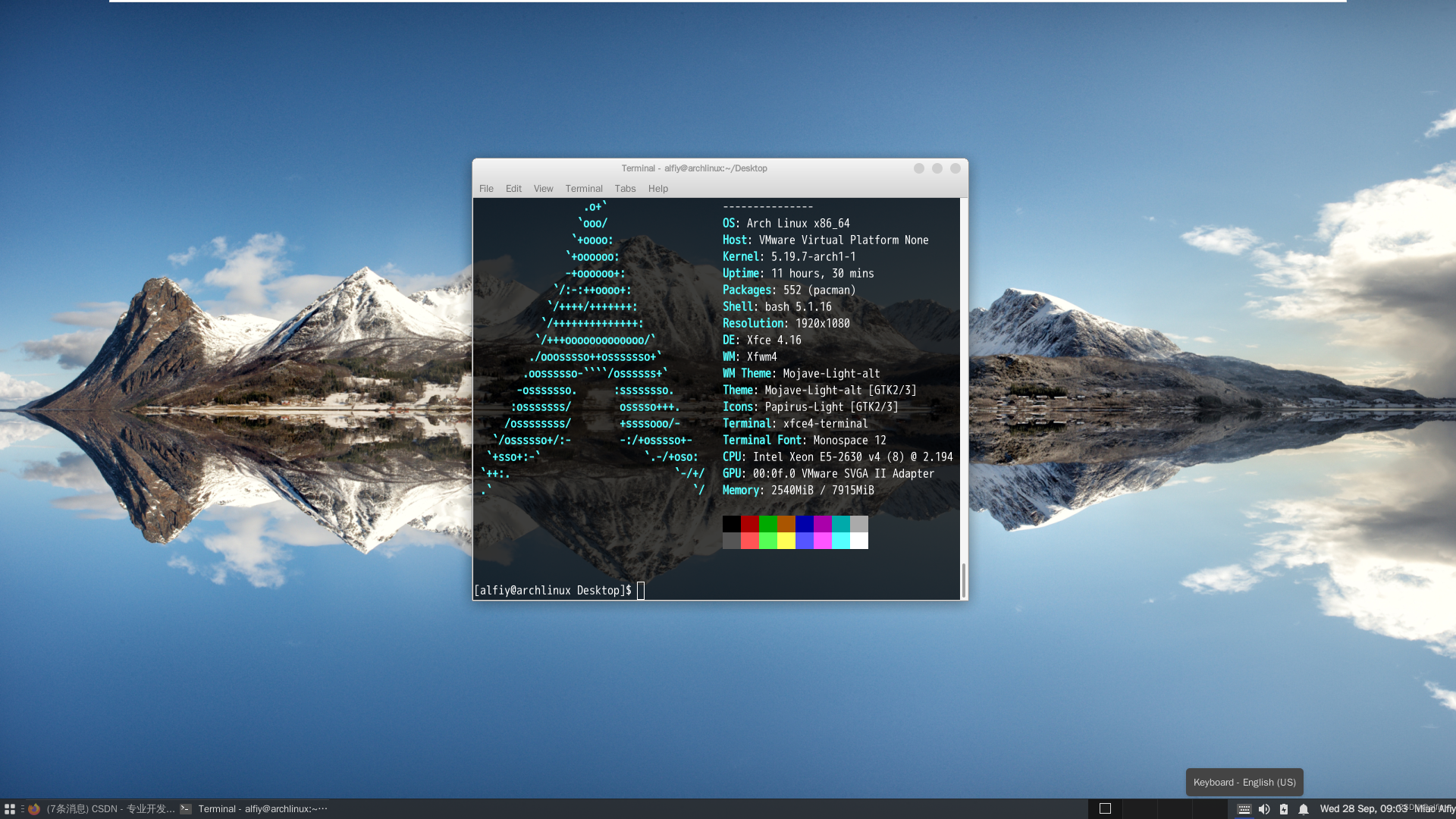Viewport: 1456px width, 819px height.
Task: Open the Tabs menu in Terminal
Action: pos(625,188)
